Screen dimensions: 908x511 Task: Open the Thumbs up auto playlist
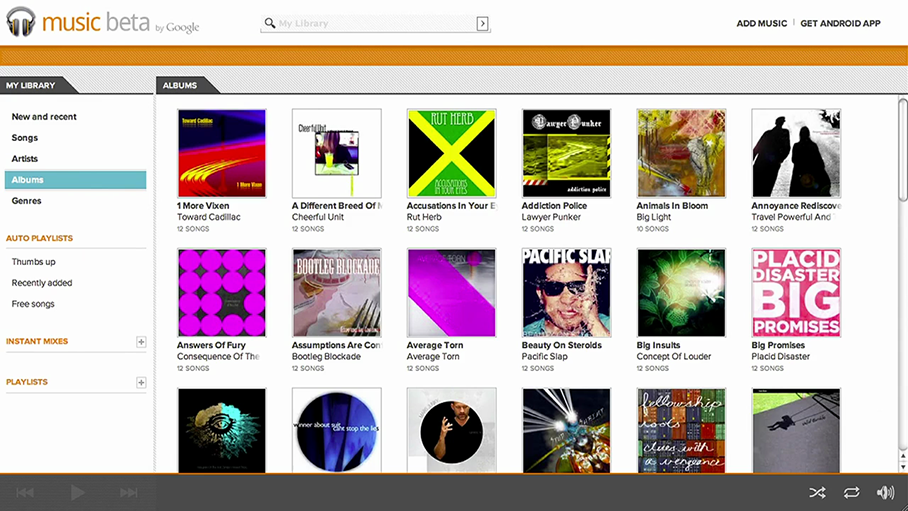[x=34, y=262]
